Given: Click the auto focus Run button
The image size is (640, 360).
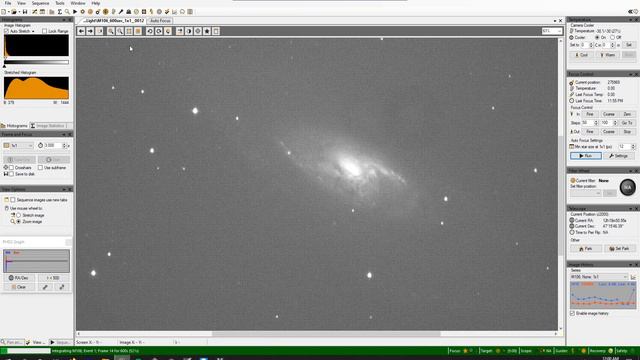Looking at the screenshot, I should pyautogui.click(x=586, y=156).
